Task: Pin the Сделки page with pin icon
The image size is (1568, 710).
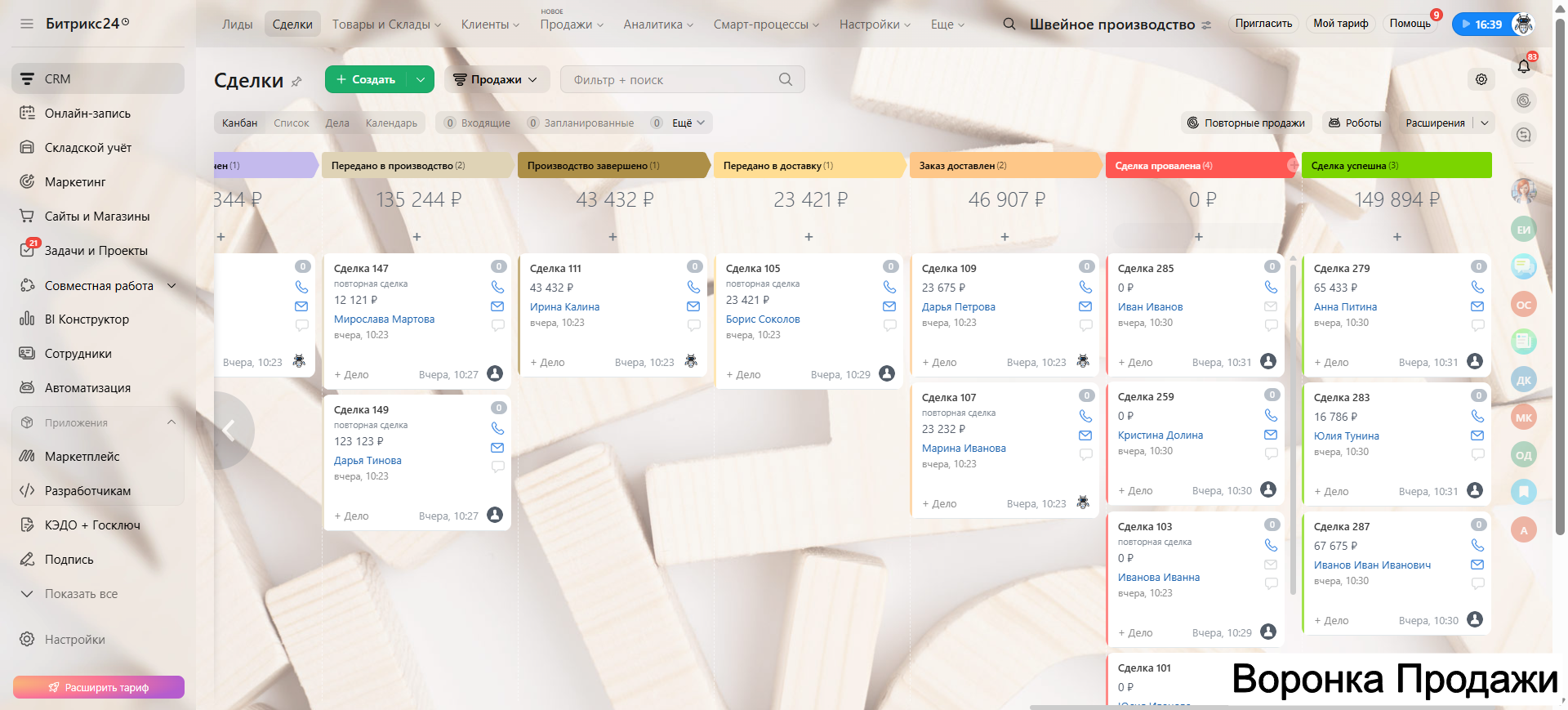Action: point(296,81)
